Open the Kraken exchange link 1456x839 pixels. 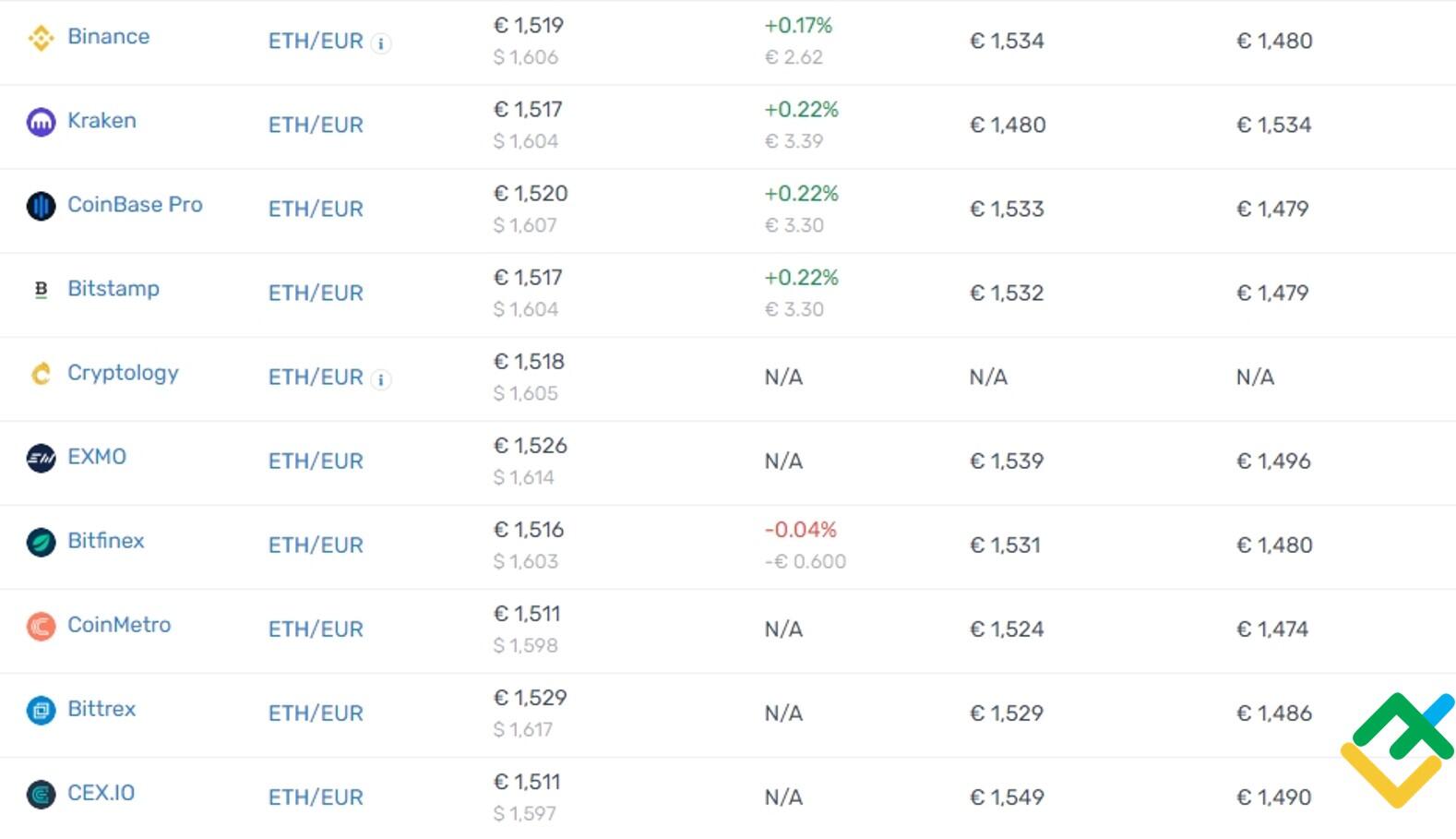pos(101,121)
